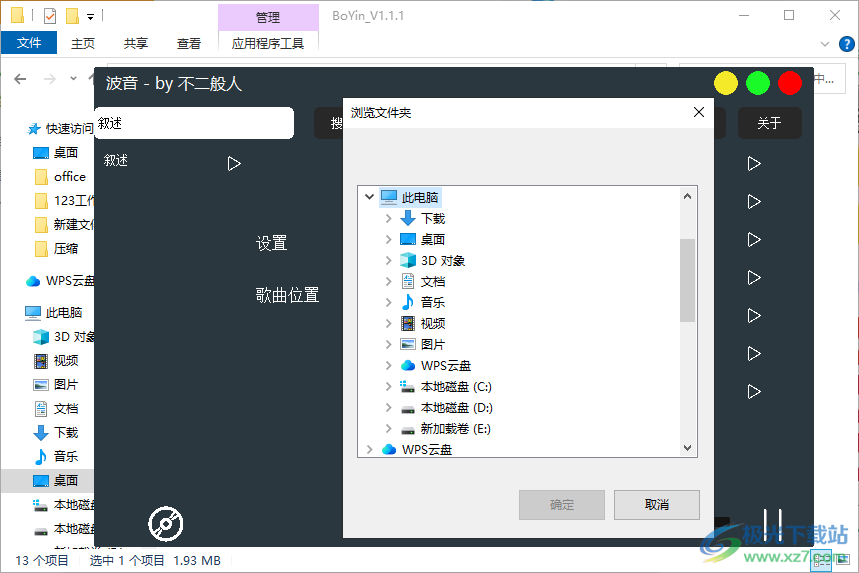This screenshot has height=573, width=859.
Task: Expand 本地磁盘 (C:) in the dialog
Action: [388, 387]
